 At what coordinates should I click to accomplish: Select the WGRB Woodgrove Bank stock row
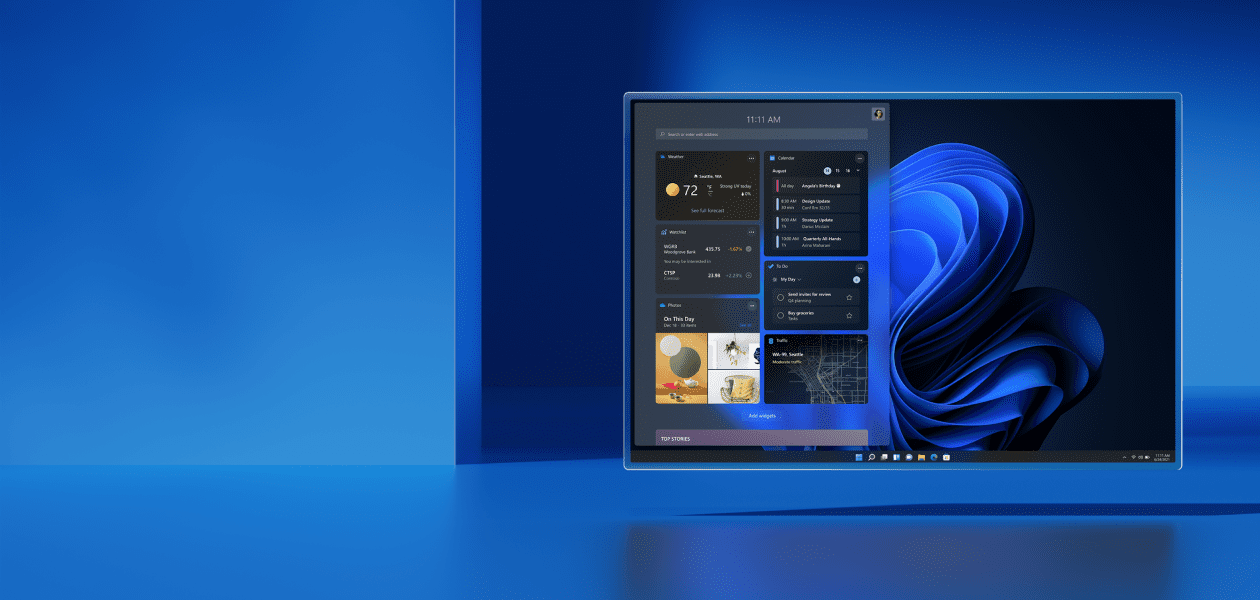point(707,249)
